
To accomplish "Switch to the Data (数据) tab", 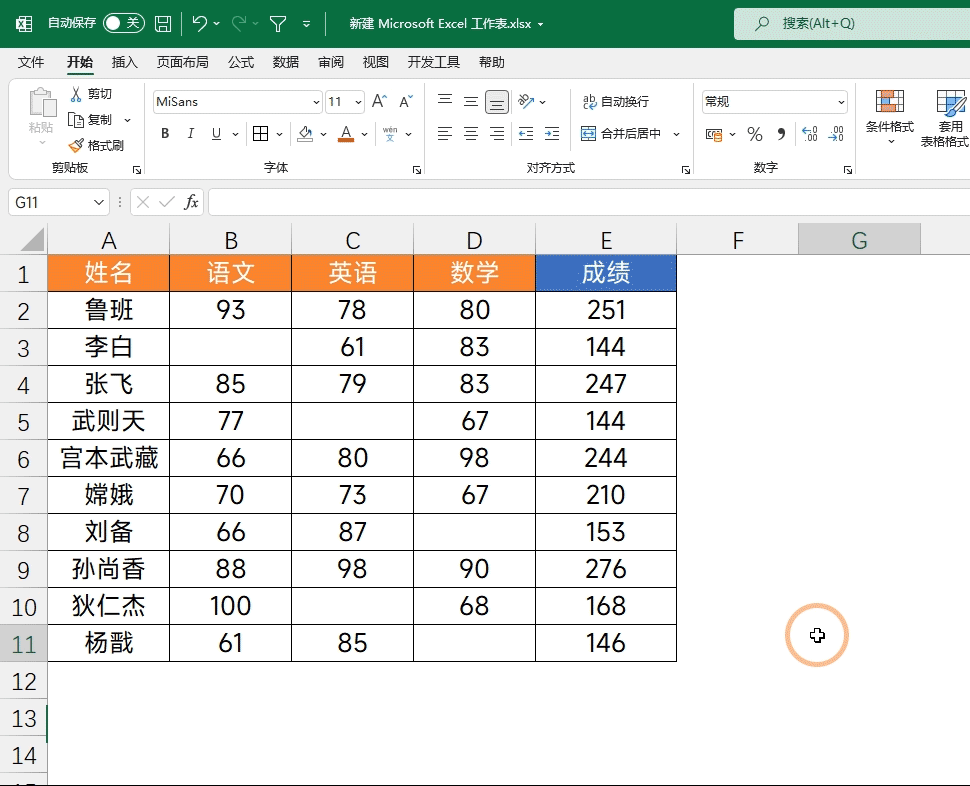I will tap(286, 62).
